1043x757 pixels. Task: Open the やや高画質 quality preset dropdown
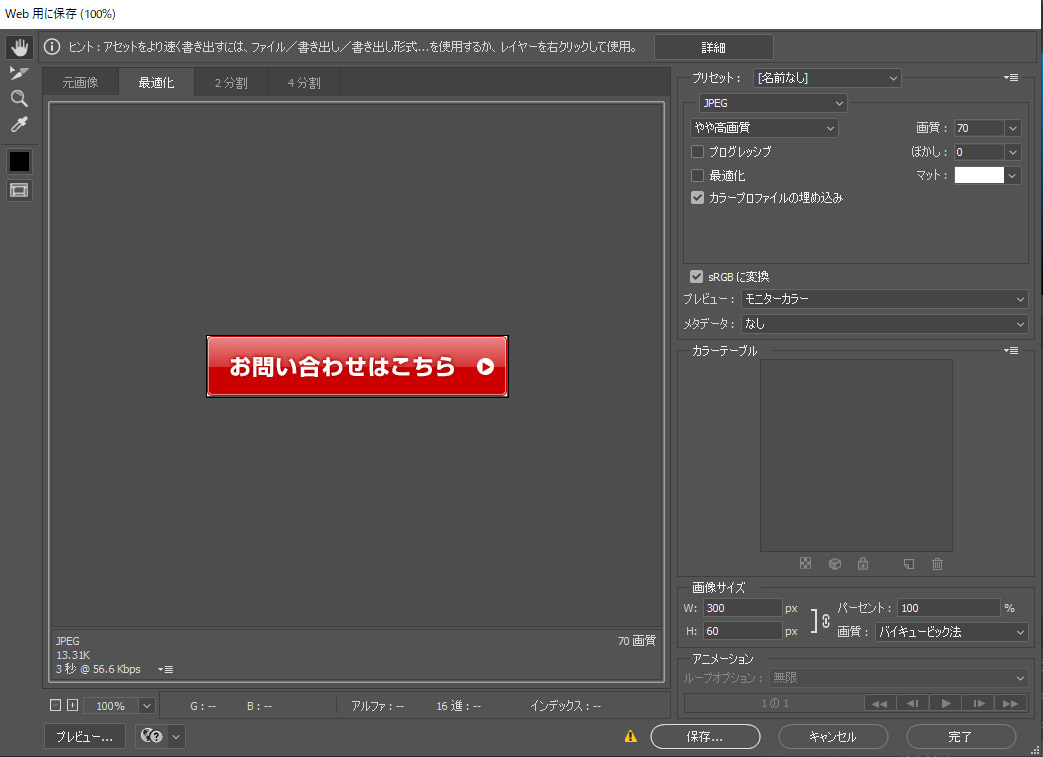point(764,128)
